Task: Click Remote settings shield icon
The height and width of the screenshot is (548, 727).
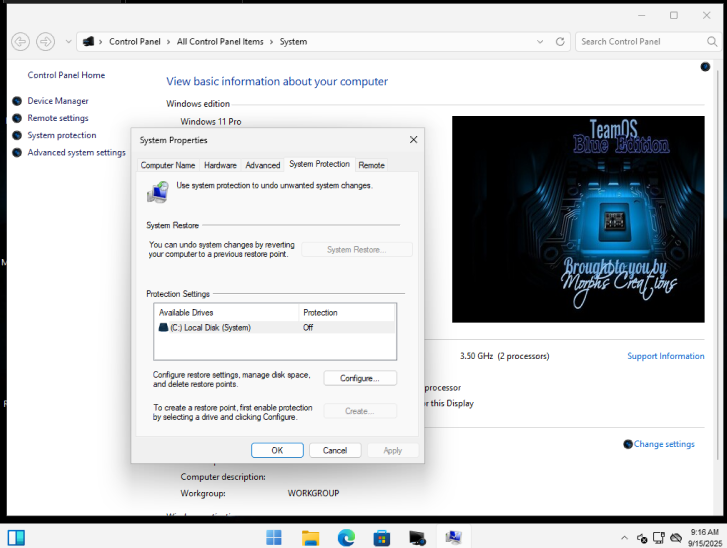Action: (17, 118)
